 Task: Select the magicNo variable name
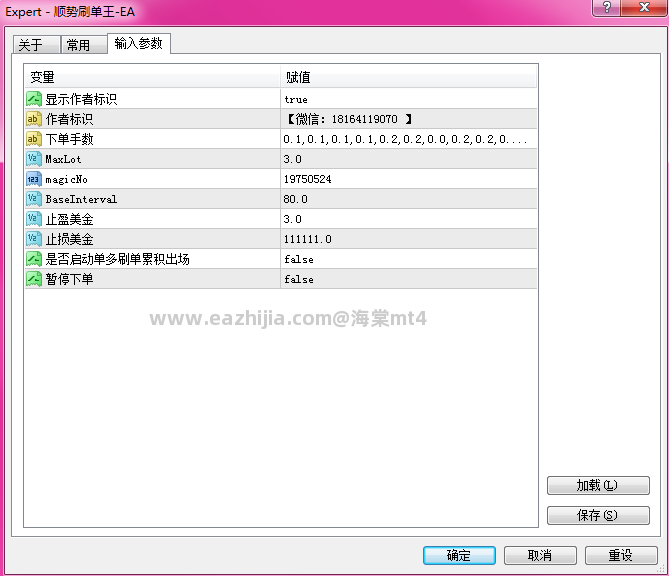click(x=67, y=179)
